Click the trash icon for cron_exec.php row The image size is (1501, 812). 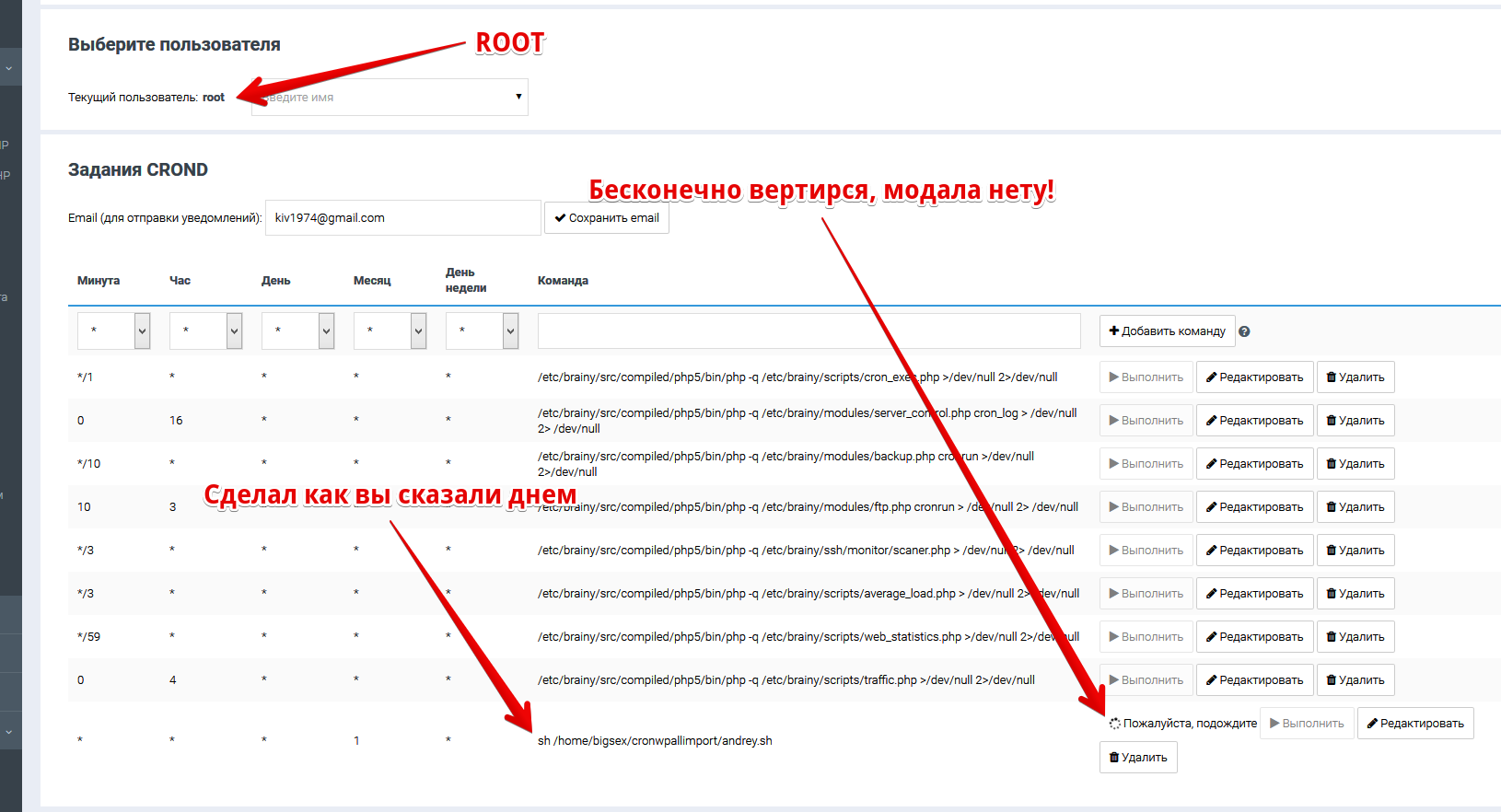[1331, 377]
